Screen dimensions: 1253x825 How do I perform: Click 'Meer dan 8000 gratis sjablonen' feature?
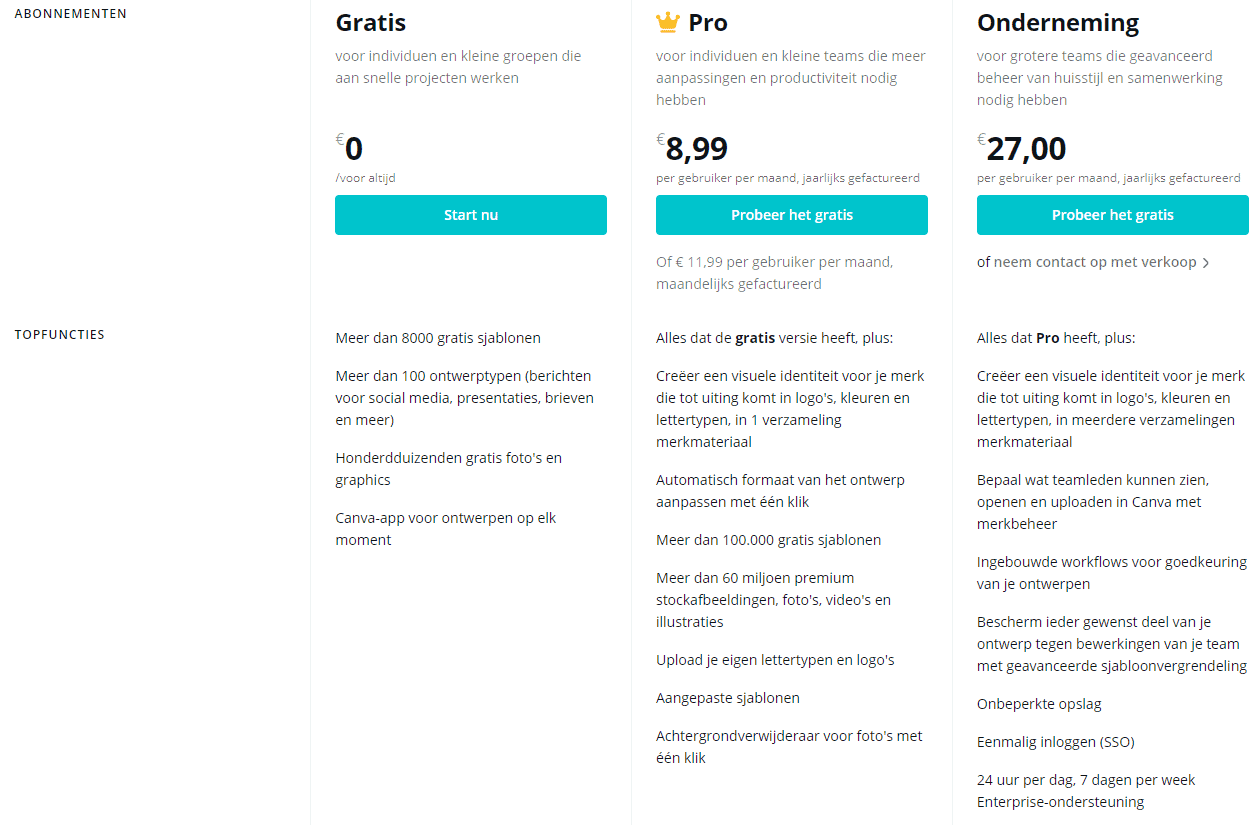438,338
